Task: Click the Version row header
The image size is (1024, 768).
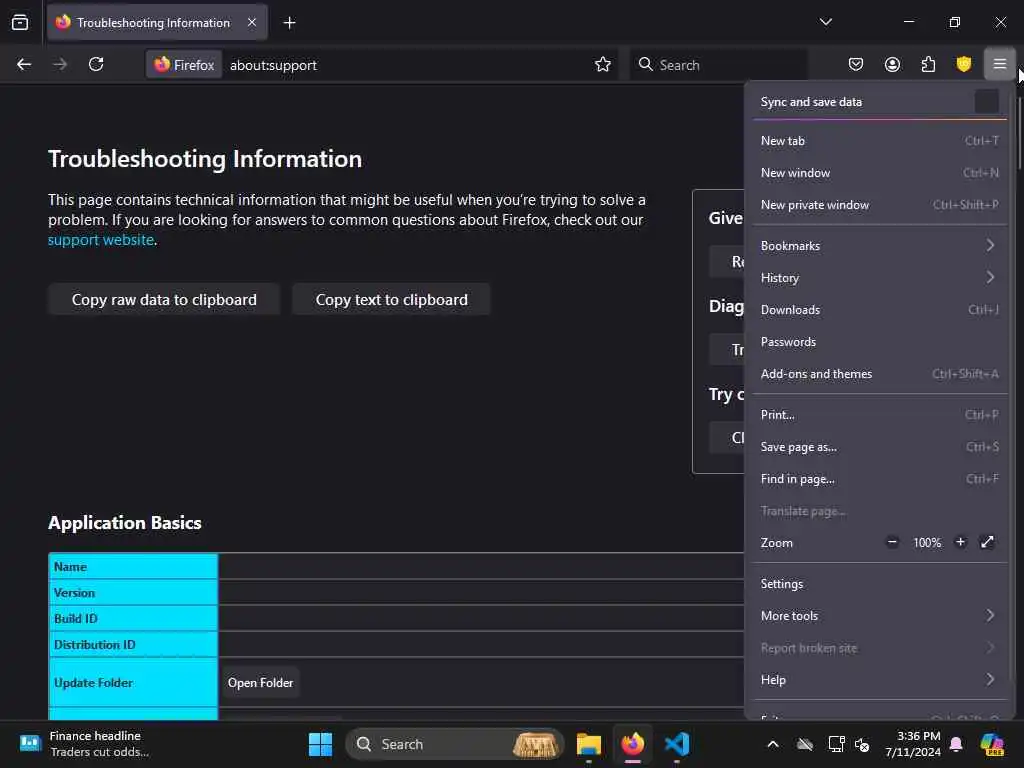Action: tap(133, 592)
